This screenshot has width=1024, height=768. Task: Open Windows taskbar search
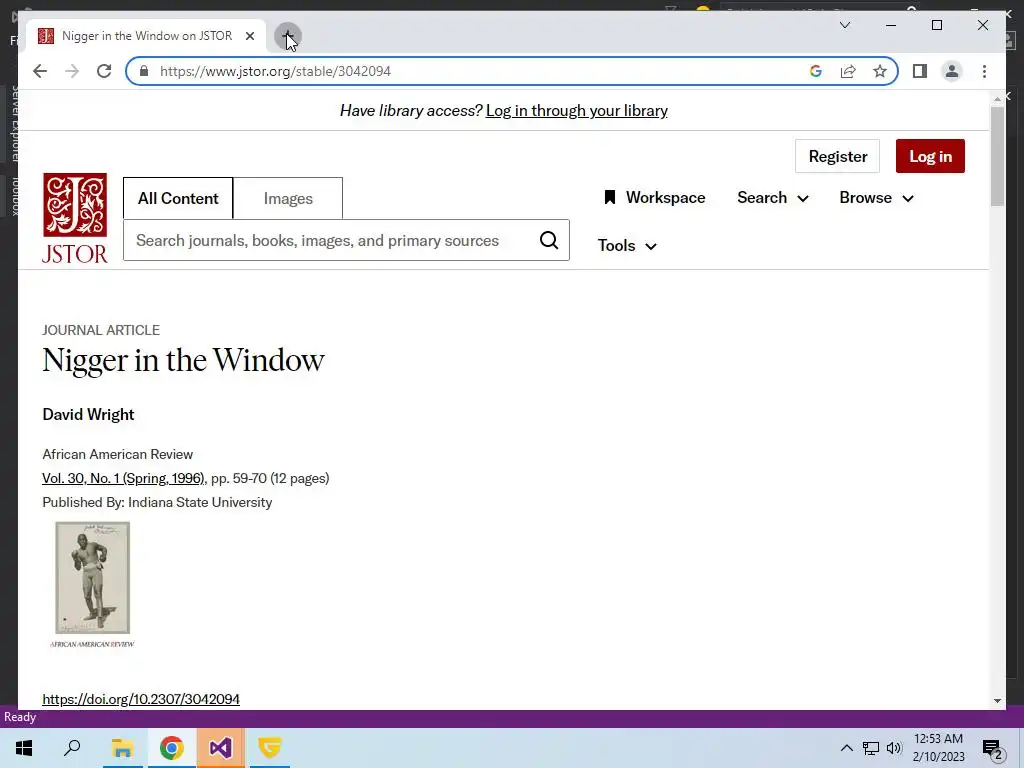[72, 748]
